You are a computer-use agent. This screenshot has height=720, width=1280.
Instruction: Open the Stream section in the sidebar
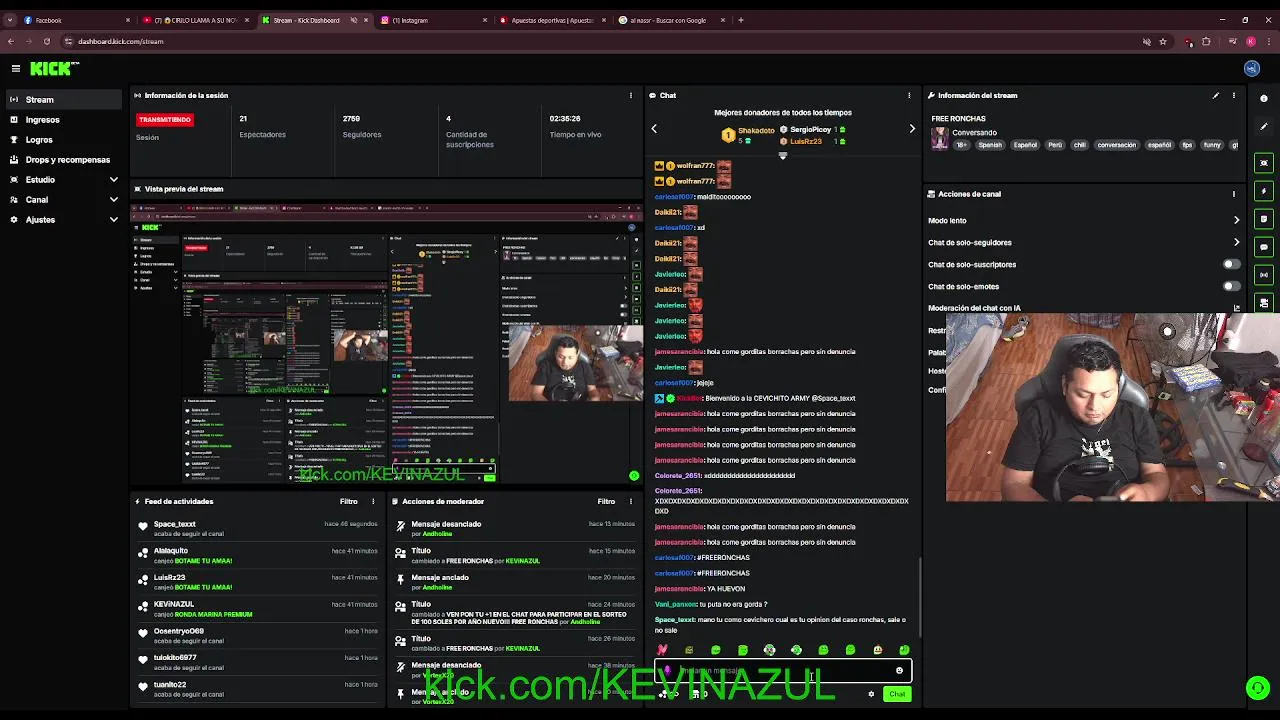coord(64,100)
